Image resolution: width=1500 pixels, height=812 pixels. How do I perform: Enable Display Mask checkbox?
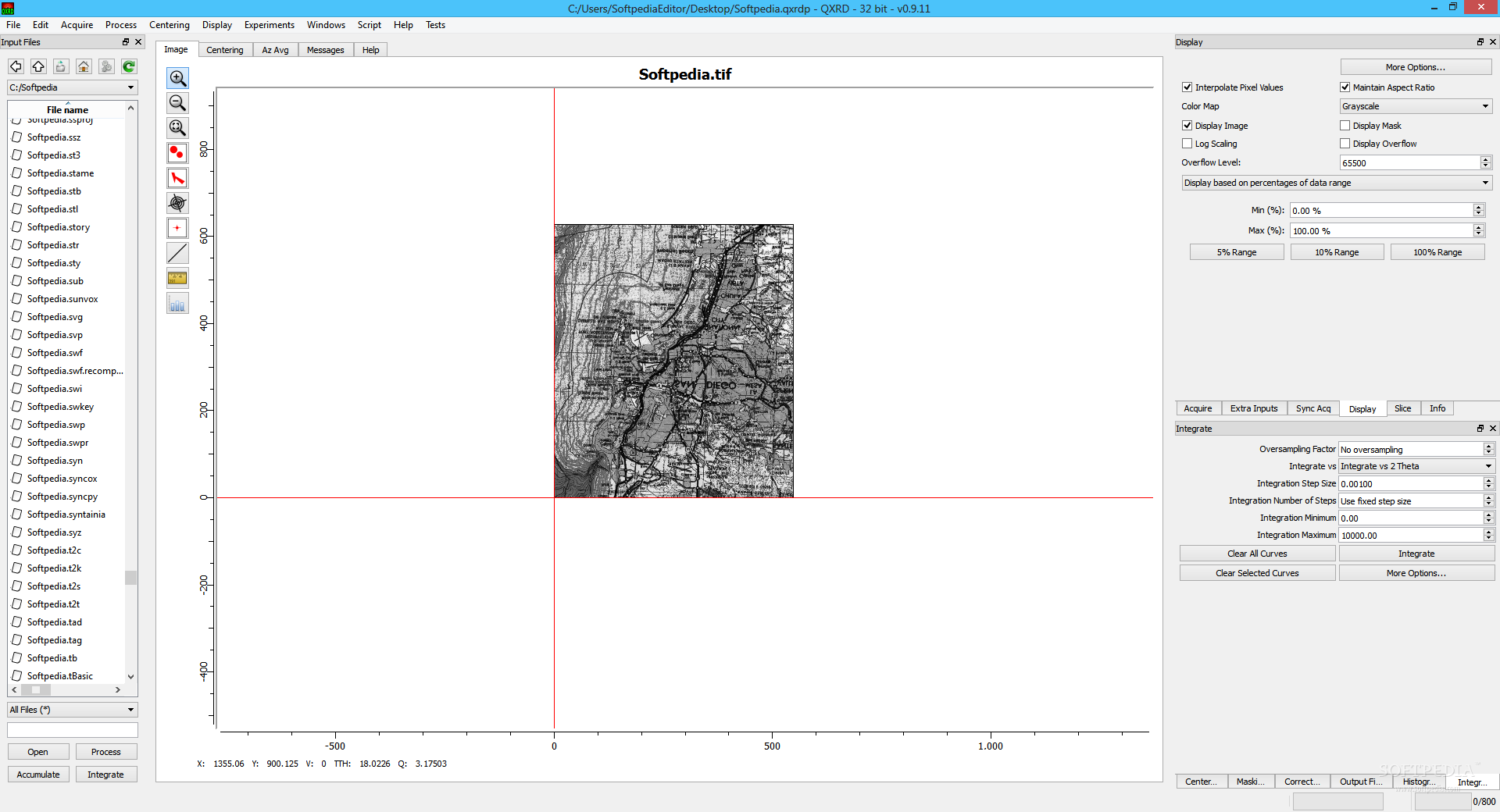(x=1345, y=126)
